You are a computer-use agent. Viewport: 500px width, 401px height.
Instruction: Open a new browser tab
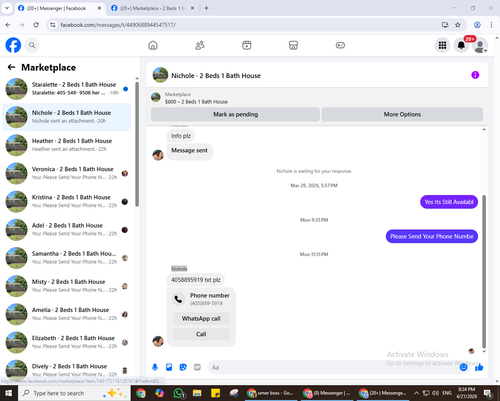coord(206,8)
